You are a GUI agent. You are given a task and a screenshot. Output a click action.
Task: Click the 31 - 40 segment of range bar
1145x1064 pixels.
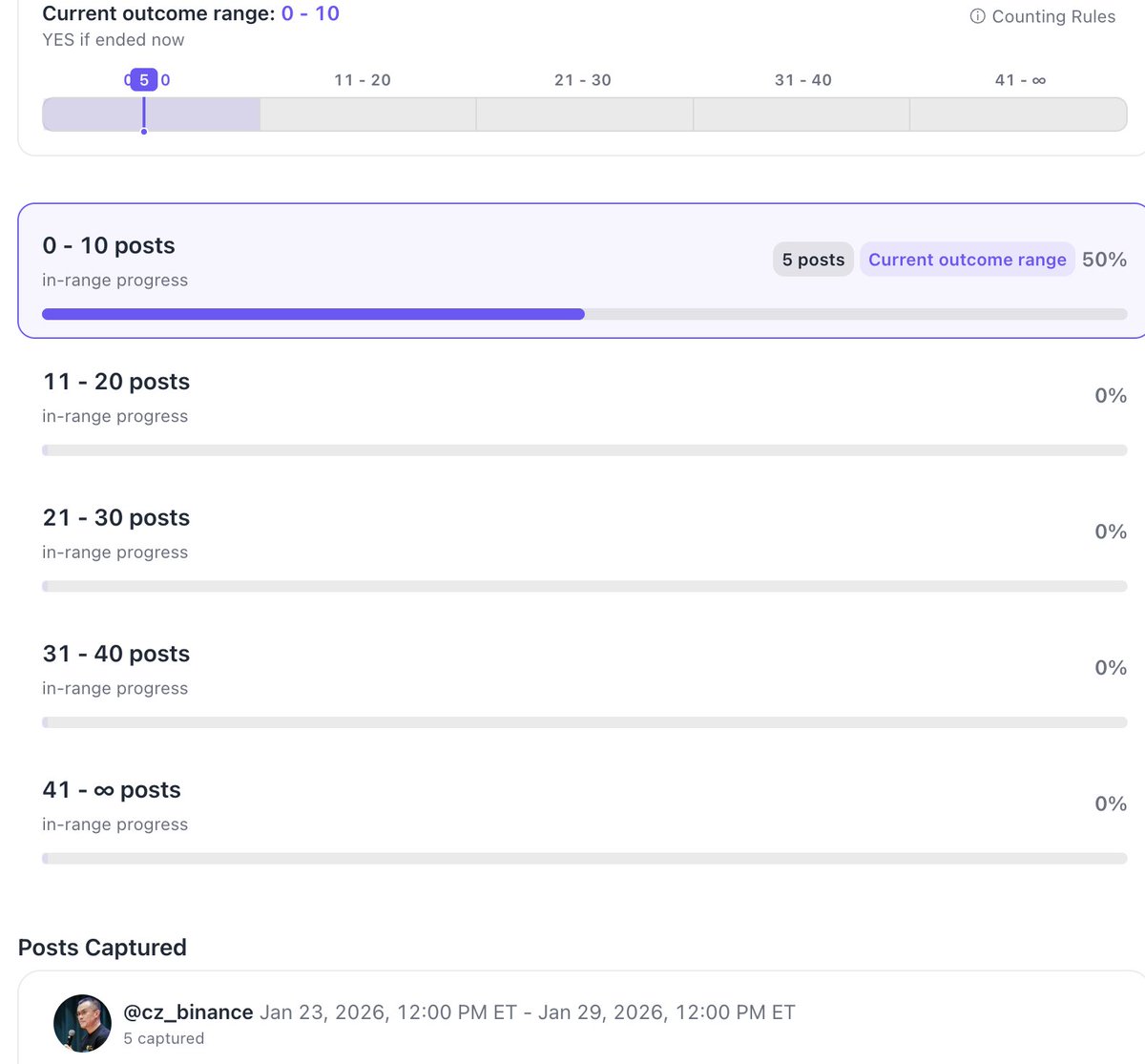point(801,115)
